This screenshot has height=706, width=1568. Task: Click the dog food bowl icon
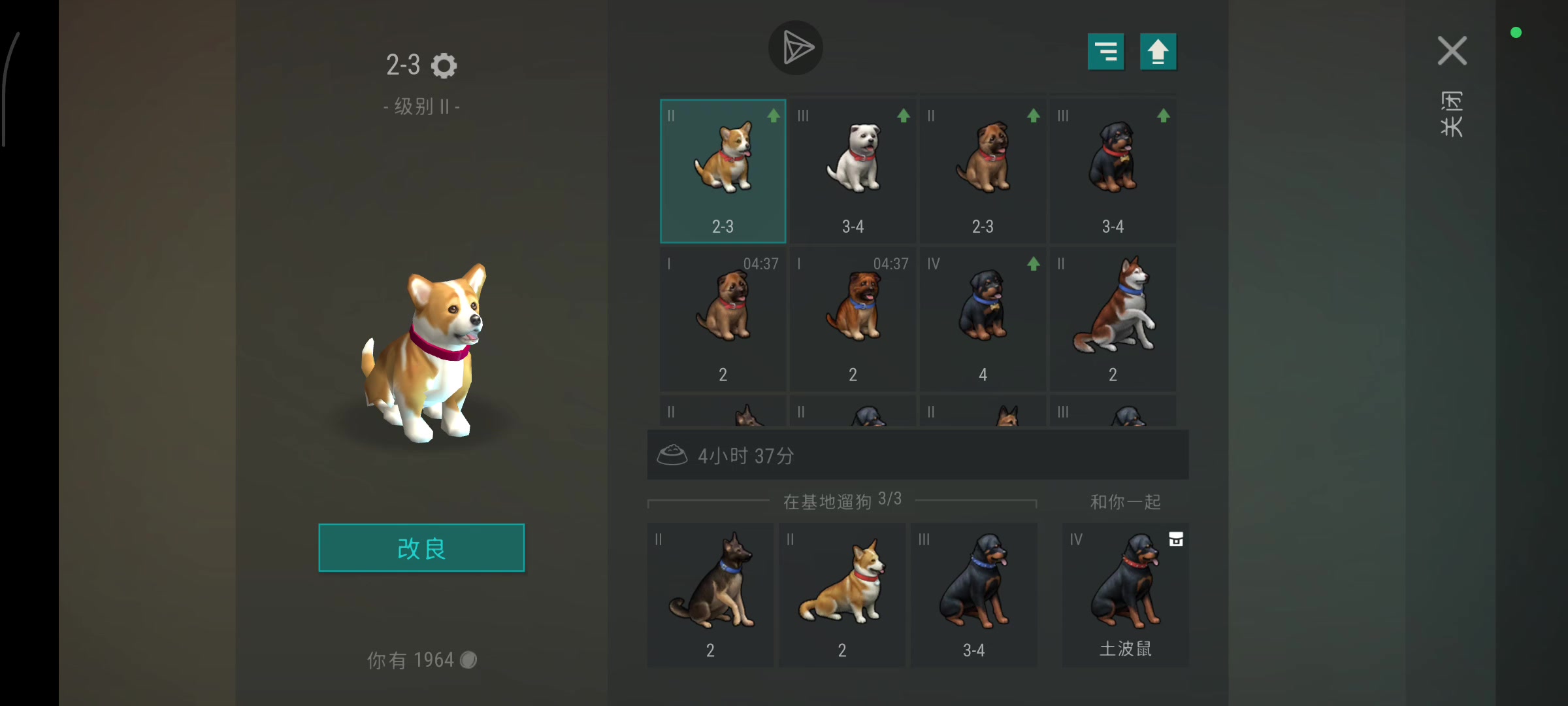(x=672, y=455)
